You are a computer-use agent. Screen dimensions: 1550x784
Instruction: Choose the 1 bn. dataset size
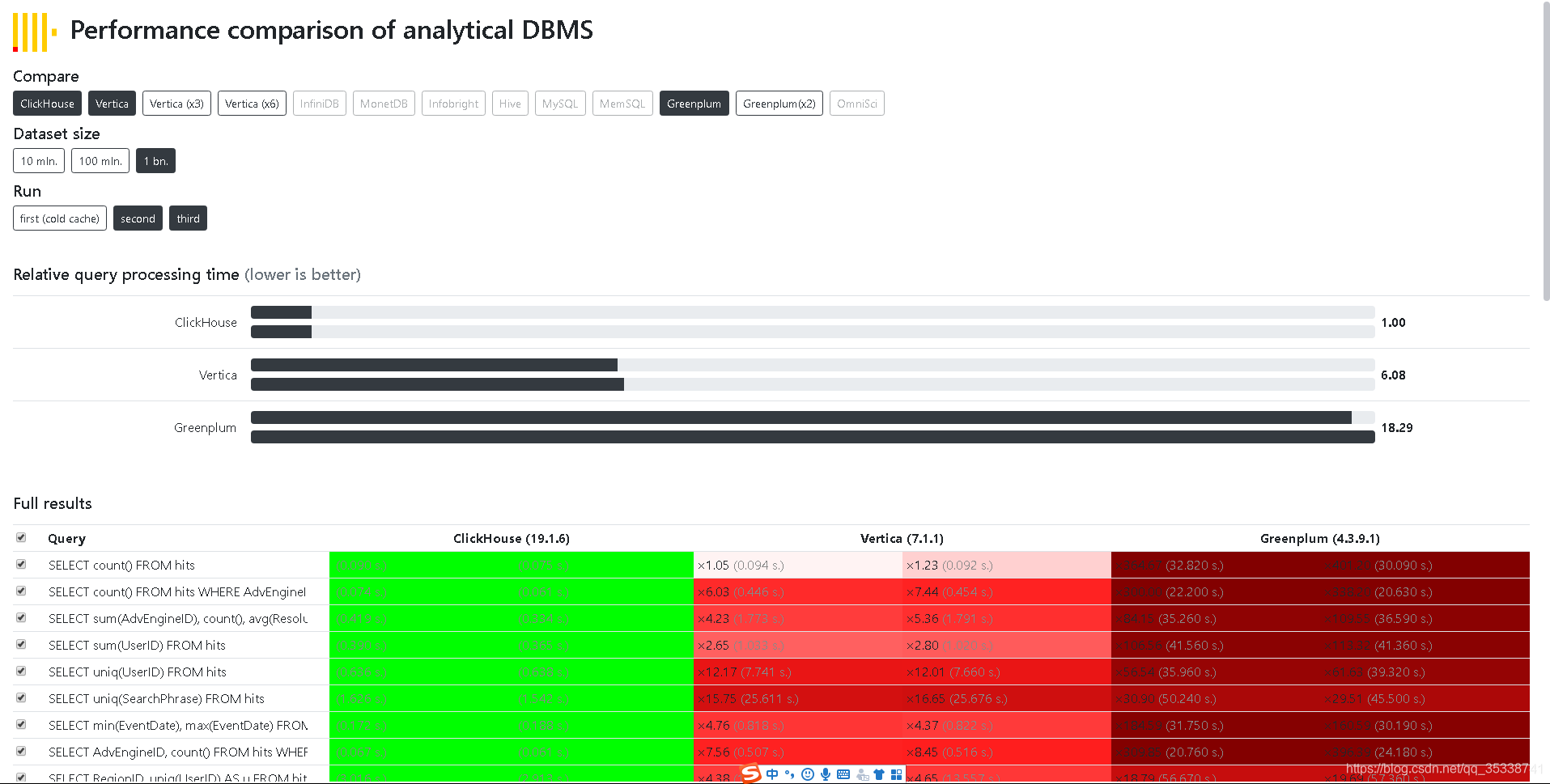(155, 161)
